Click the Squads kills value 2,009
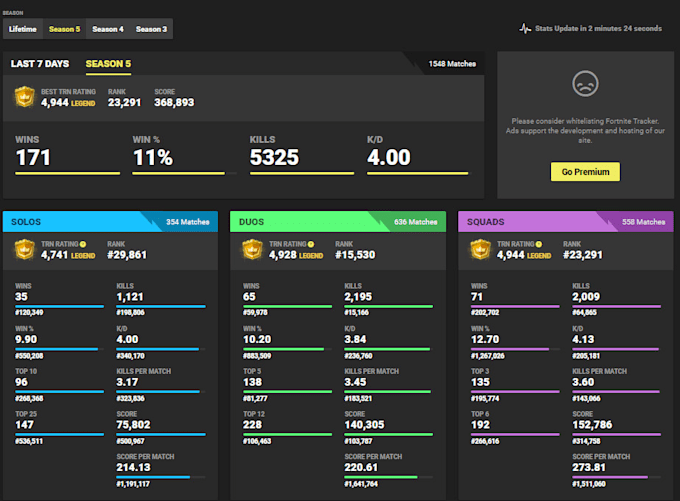680x501 pixels. pyautogui.click(x=586, y=297)
